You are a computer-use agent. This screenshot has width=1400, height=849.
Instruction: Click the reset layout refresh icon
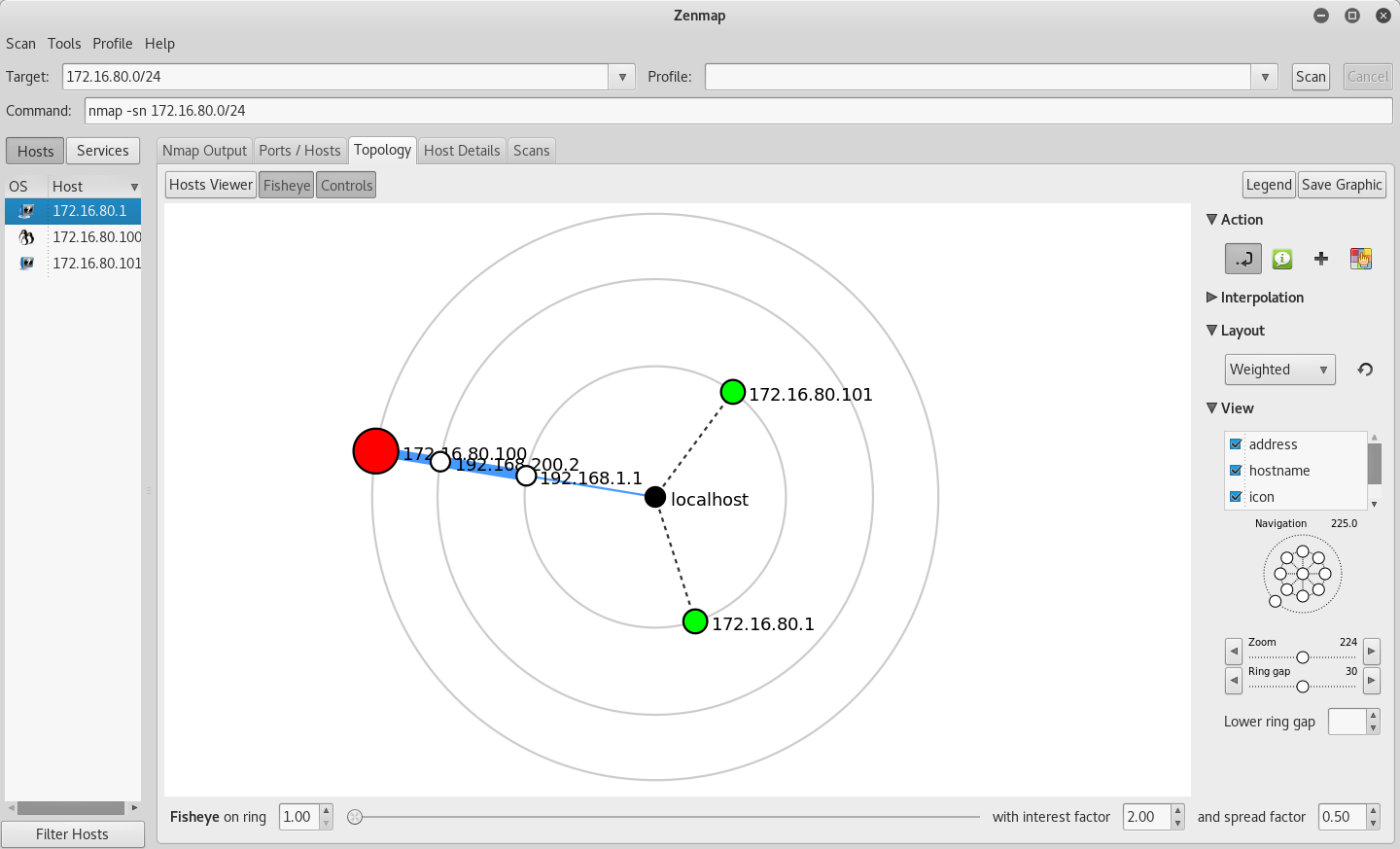1365,370
